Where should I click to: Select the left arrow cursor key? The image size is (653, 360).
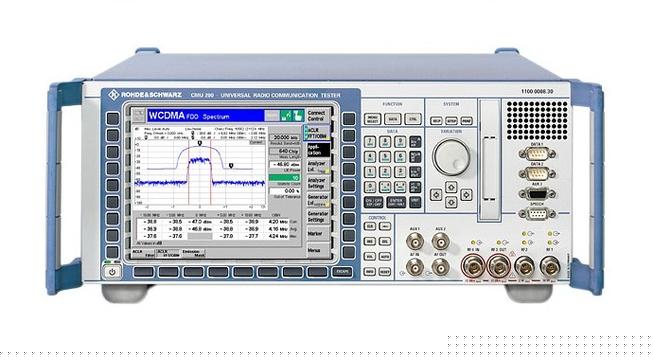pos(436,195)
